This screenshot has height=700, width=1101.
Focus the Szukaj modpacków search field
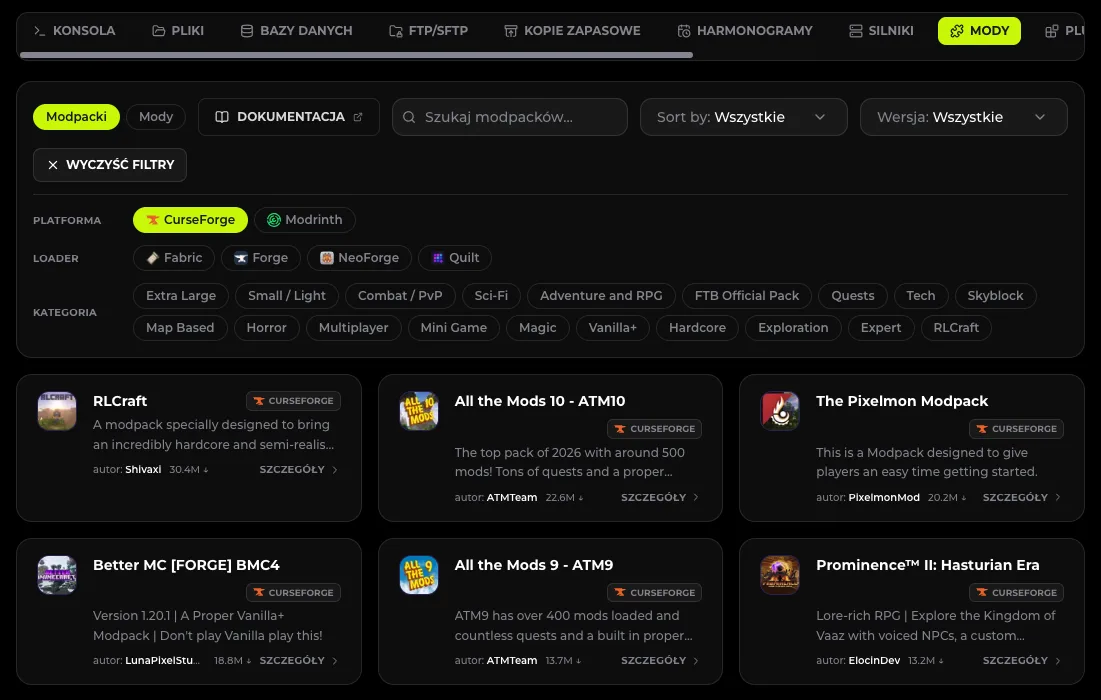tap(510, 117)
